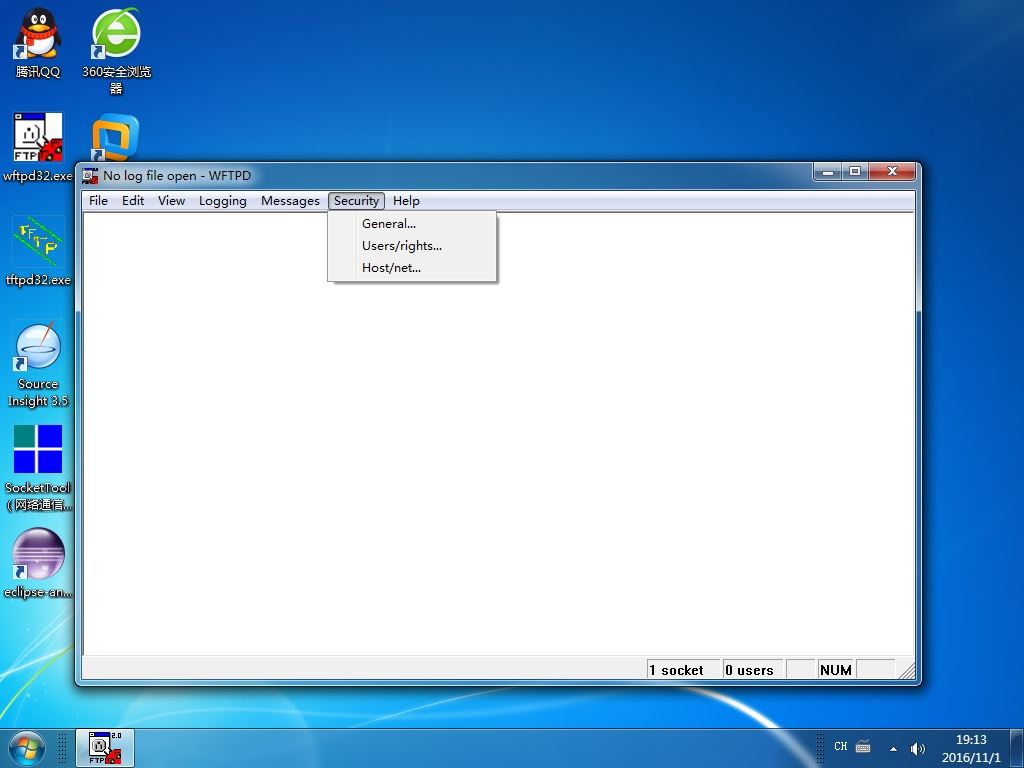
Task: Open the Help menu
Action: [406, 200]
